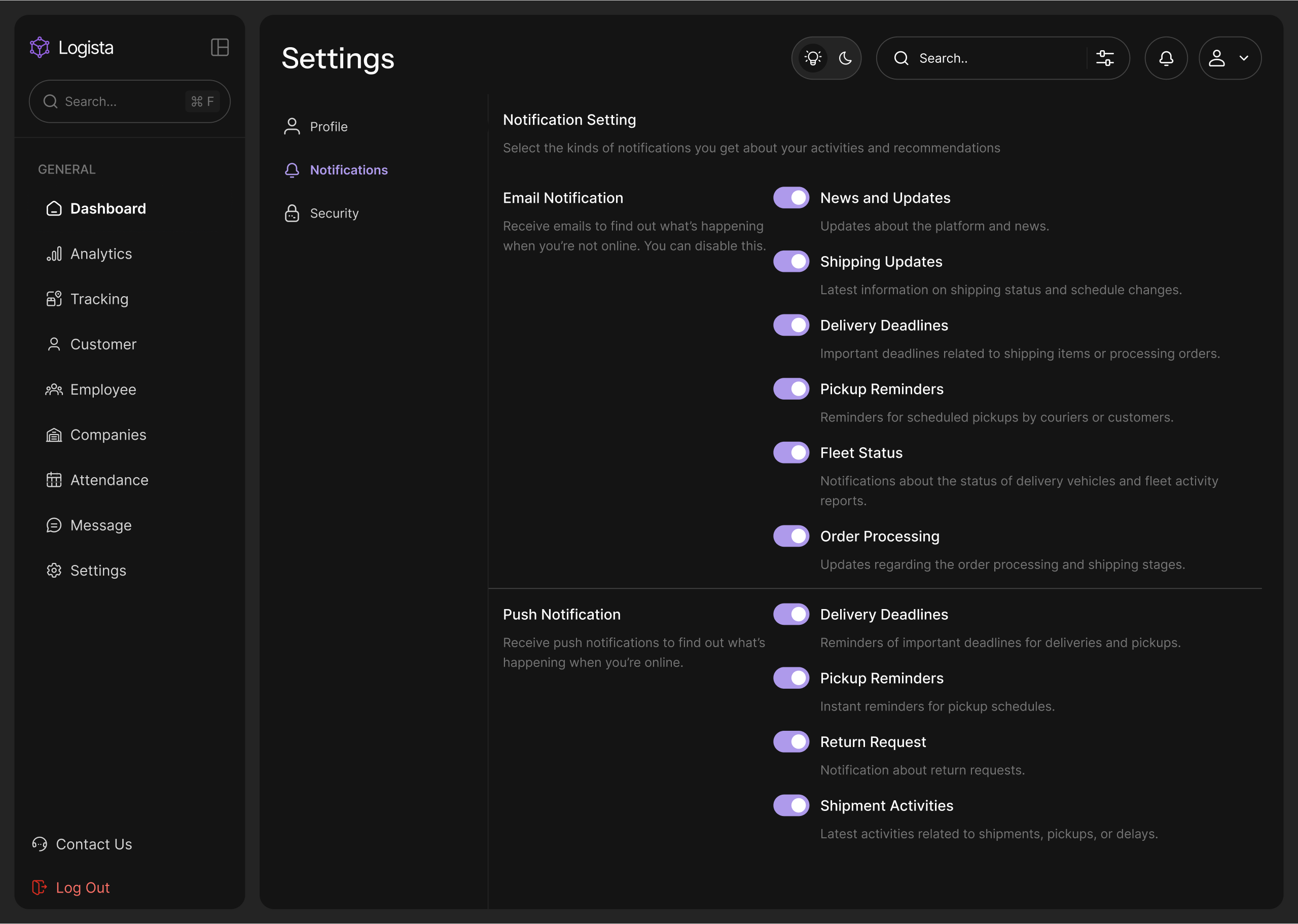This screenshot has width=1298, height=924.
Task: Toggle Shipping Updates email notification
Action: pos(791,261)
